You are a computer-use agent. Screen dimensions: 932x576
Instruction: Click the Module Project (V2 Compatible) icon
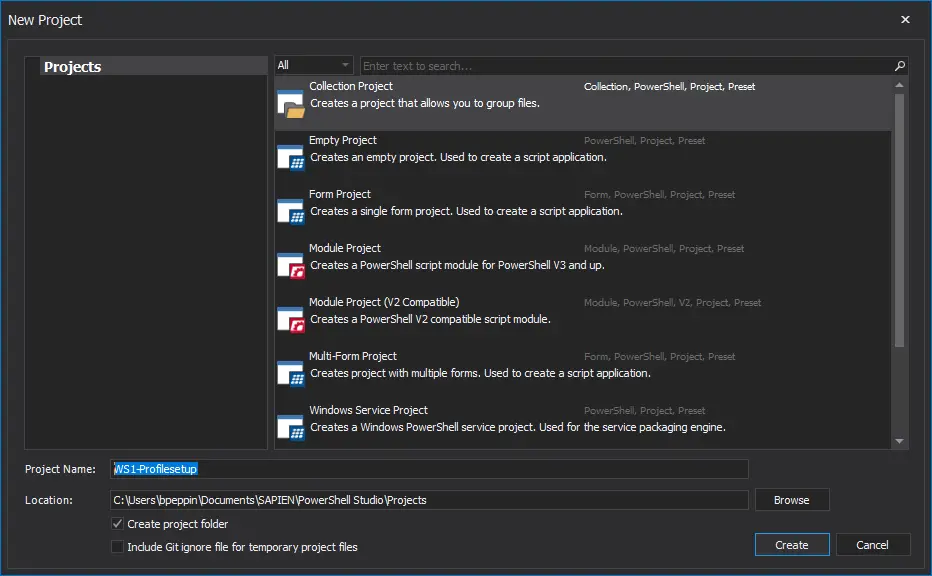(x=291, y=320)
